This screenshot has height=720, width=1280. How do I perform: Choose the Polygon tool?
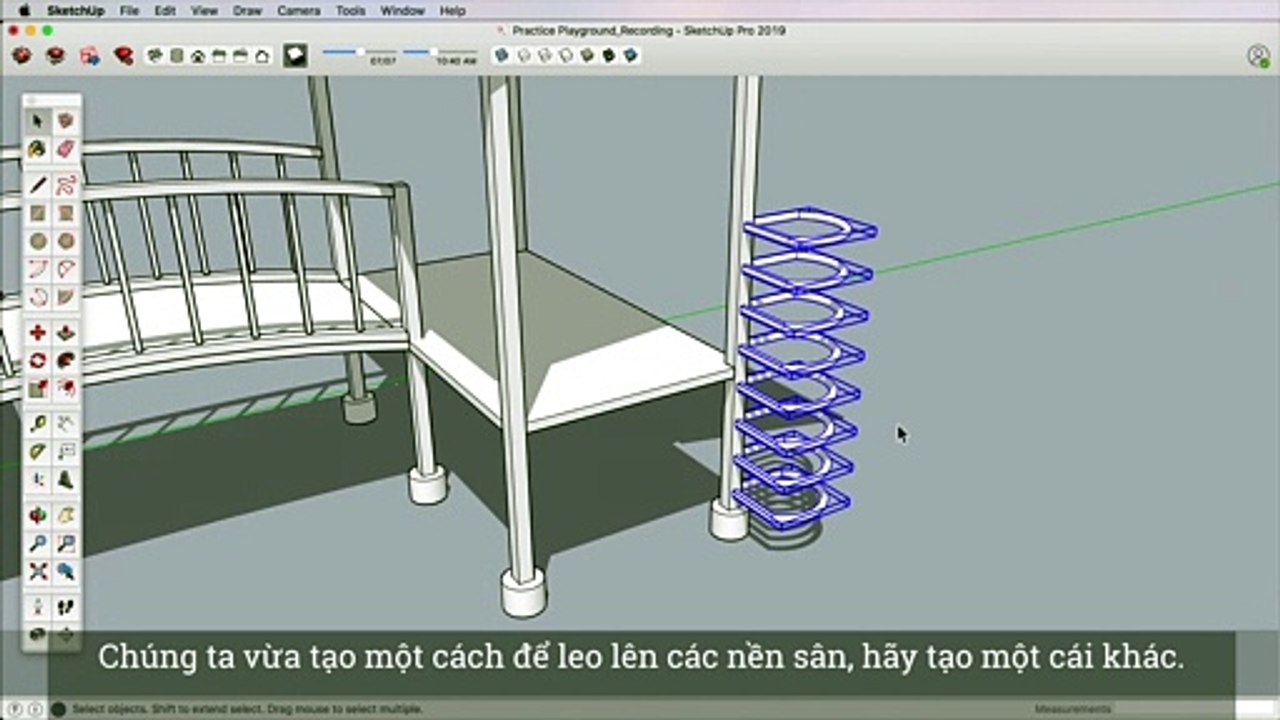pyautogui.click(x=66, y=241)
